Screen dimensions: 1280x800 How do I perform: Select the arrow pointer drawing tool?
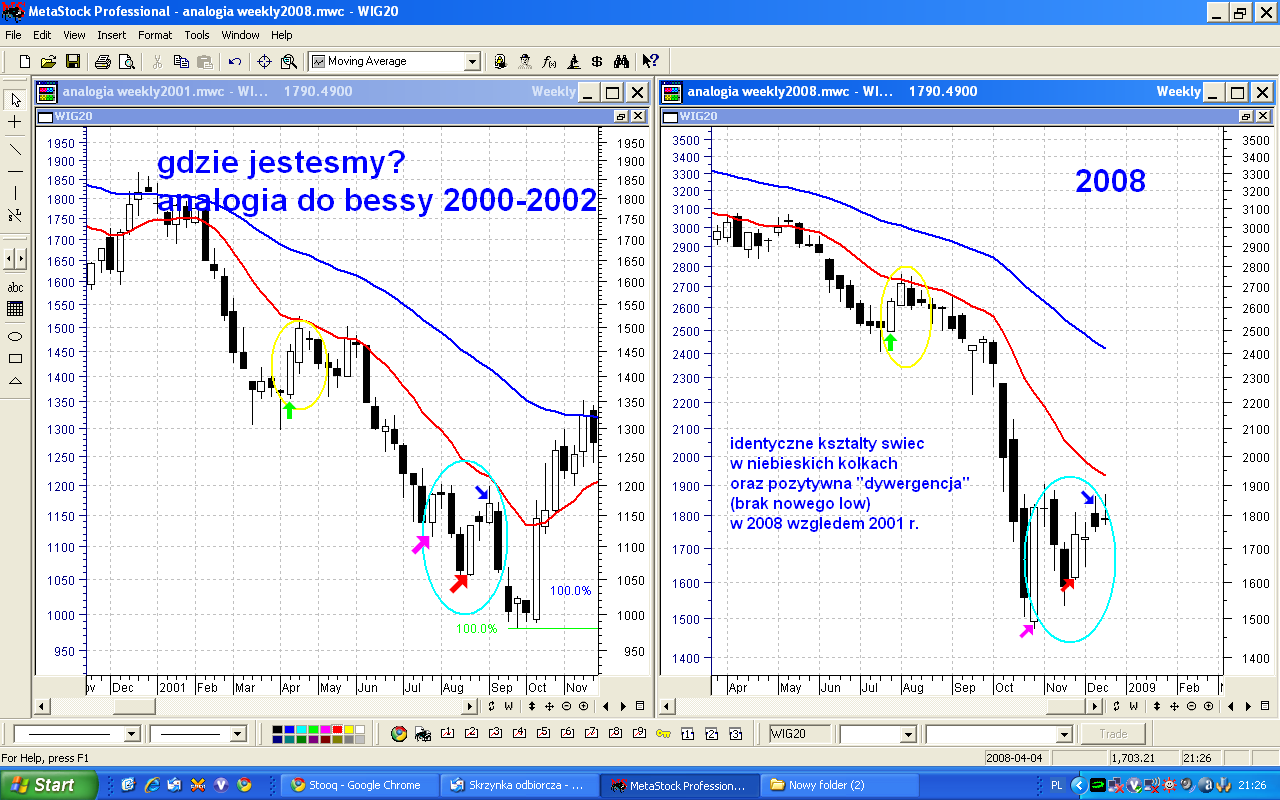(15, 100)
